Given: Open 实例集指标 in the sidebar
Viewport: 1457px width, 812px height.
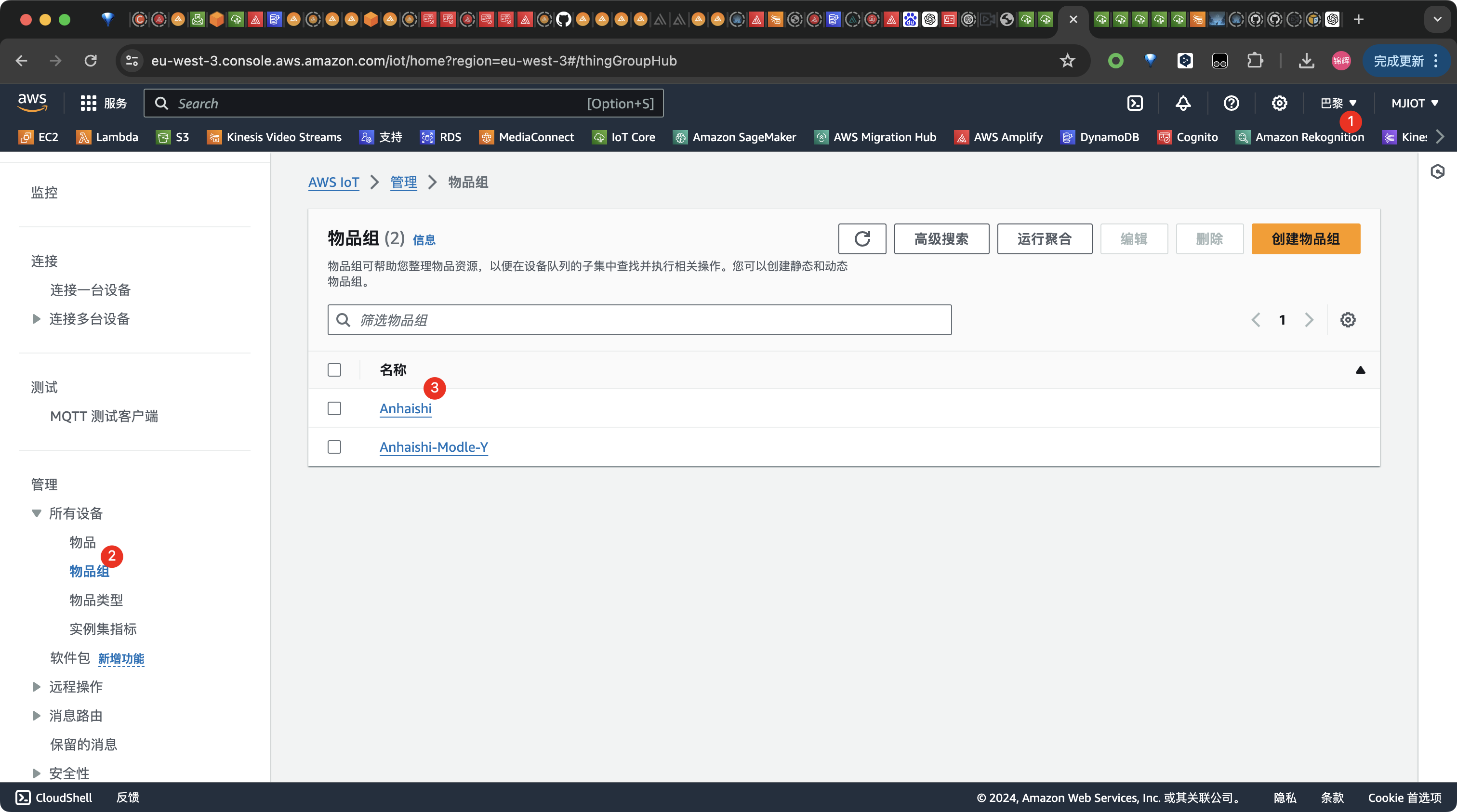Looking at the screenshot, I should pos(103,629).
